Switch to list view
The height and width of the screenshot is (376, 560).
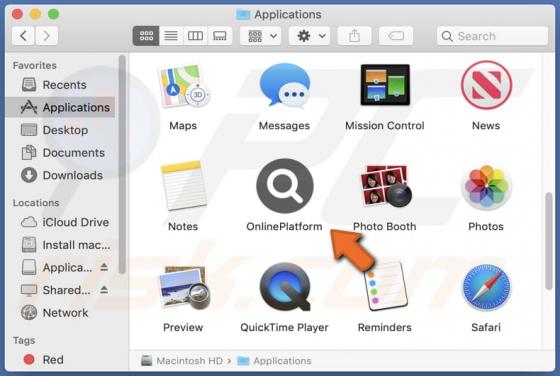(171, 36)
